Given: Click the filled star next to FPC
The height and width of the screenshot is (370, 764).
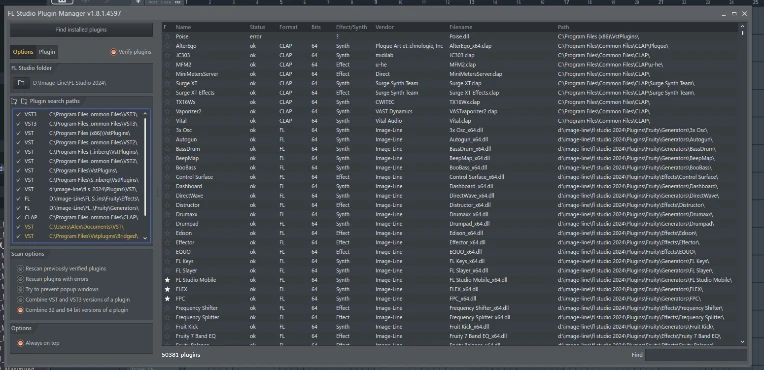Looking at the screenshot, I should (x=168, y=298).
